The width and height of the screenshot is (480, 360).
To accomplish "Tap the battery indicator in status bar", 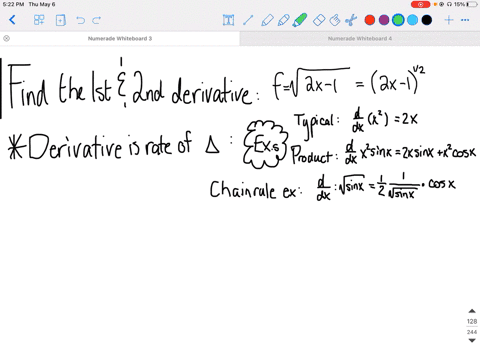I will pyautogui.click(x=471, y=4).
